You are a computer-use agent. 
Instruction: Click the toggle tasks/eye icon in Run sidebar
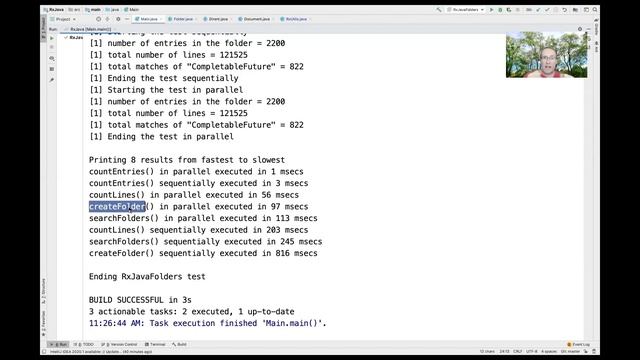[52, 58]
